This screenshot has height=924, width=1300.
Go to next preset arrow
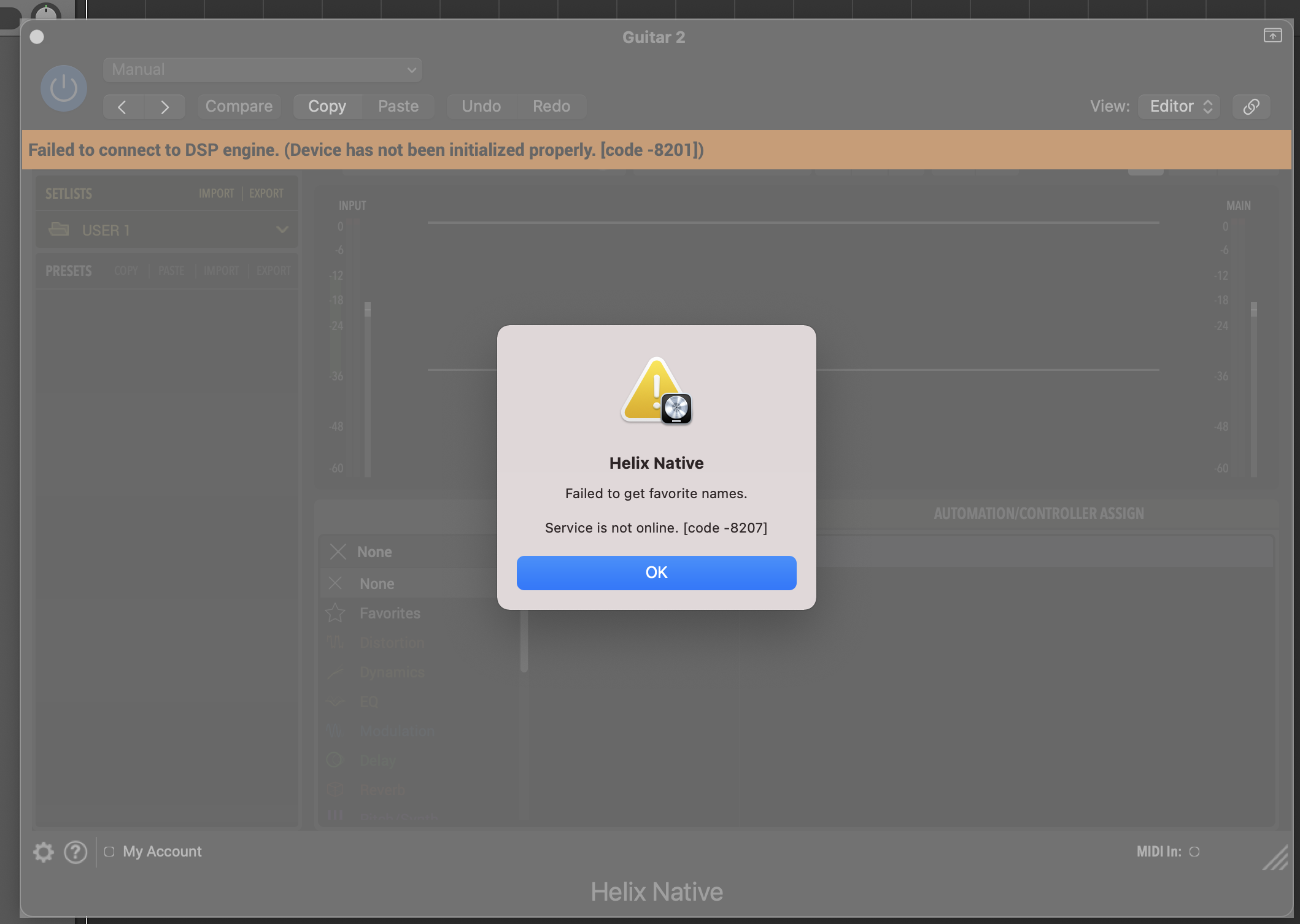164,107
